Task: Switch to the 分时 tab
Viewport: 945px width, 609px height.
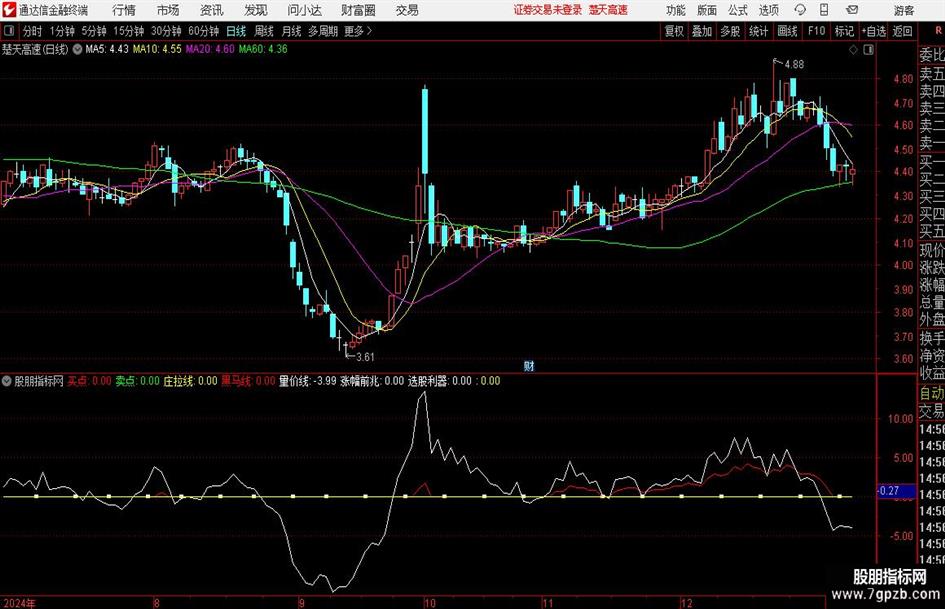Action: coord(33,31)
